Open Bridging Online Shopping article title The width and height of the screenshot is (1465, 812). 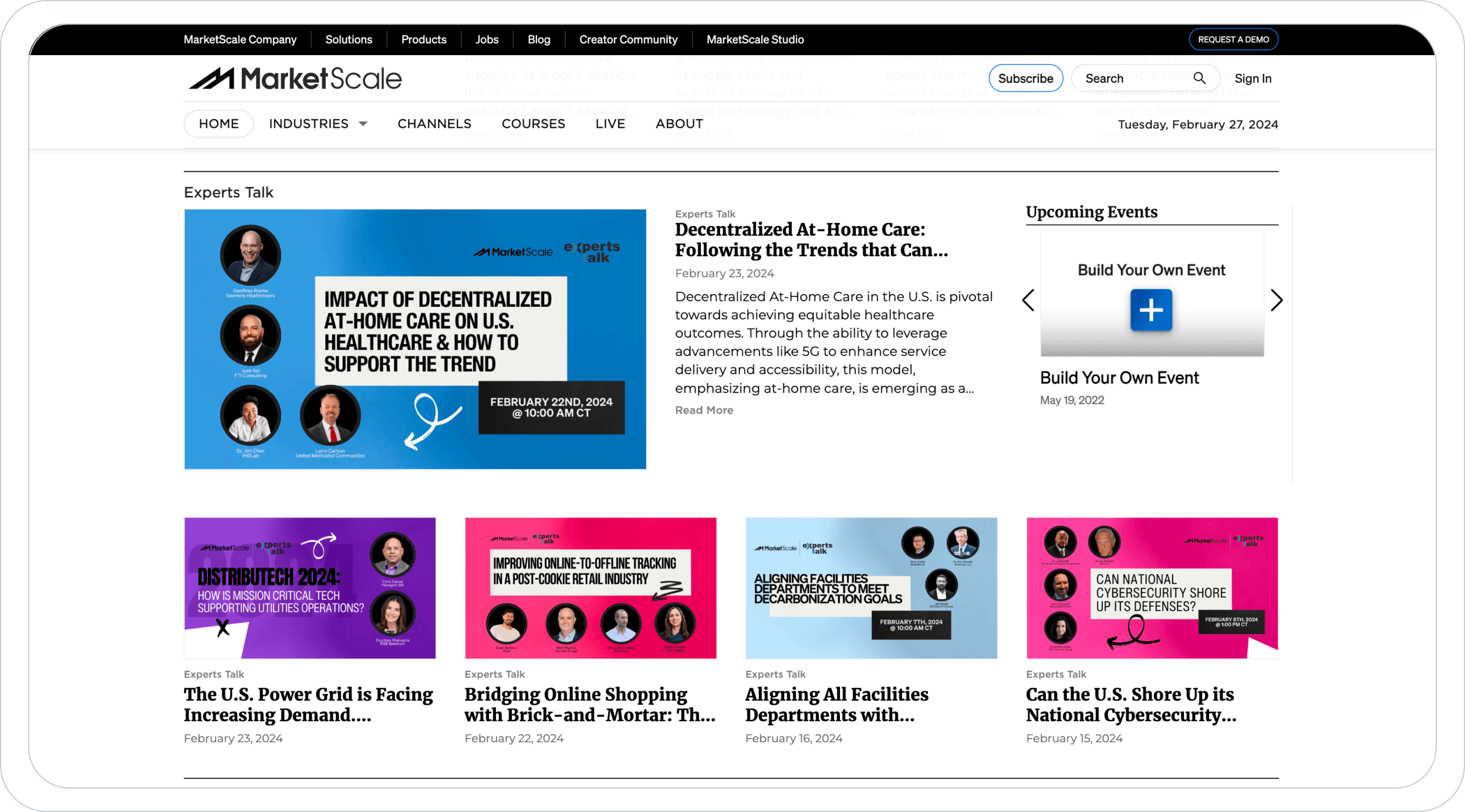[x=590, y=705]
